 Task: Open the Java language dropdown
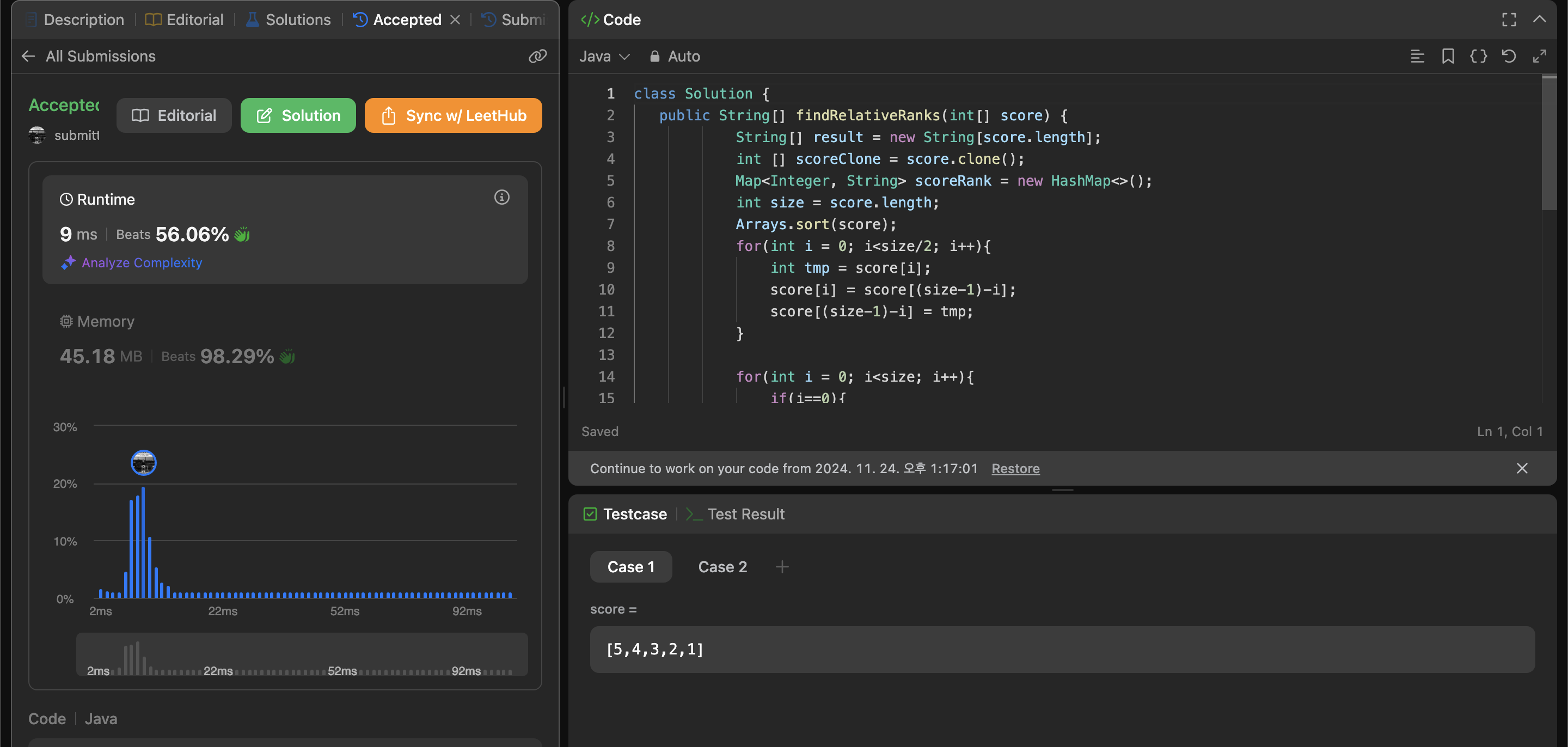coord(604,56)
